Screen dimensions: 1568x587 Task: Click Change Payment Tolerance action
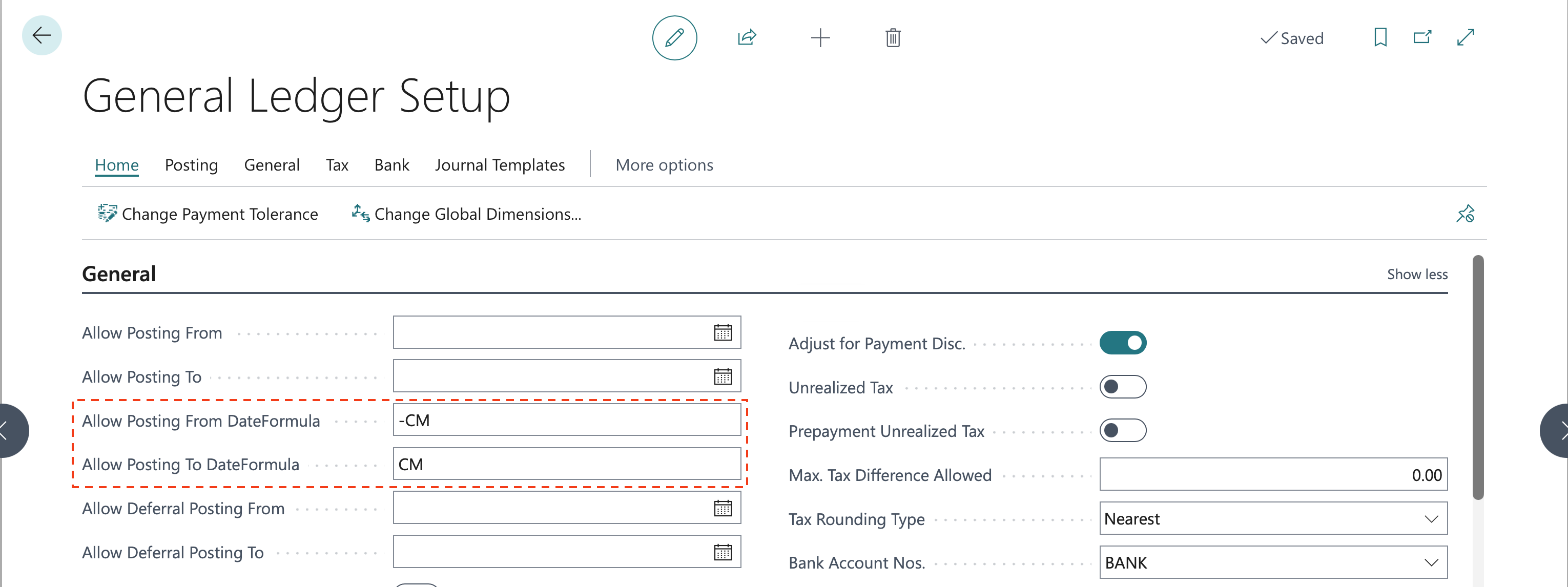[208, 214]
